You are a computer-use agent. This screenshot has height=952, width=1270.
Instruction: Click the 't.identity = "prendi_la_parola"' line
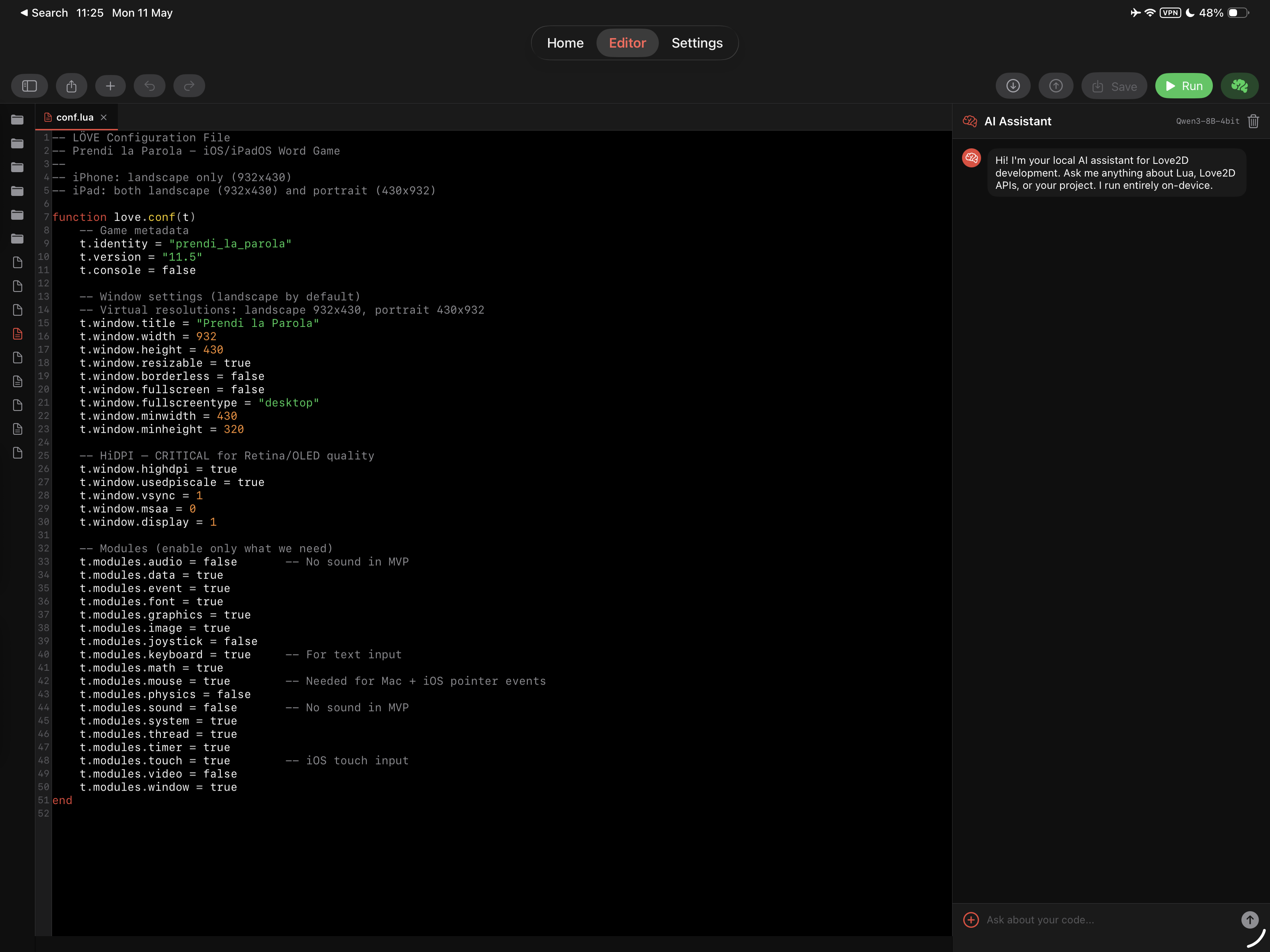click(185, 243)
